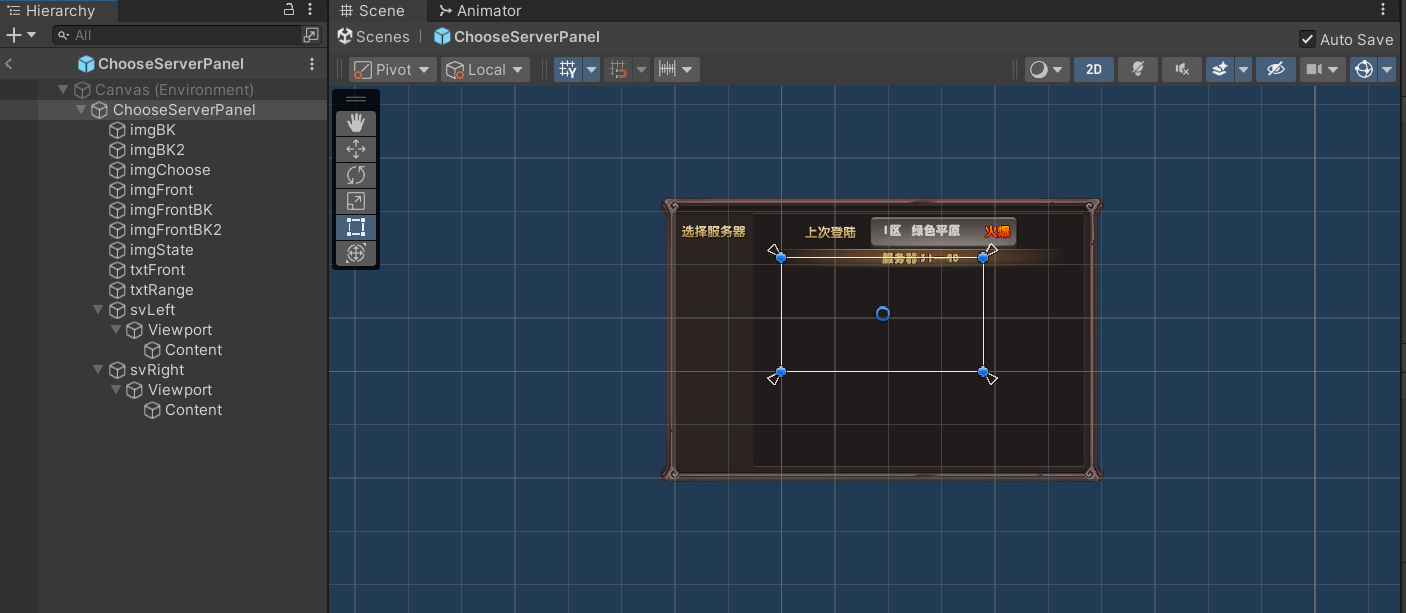Switch to the Animator tab
Screen dimensions: 1406x613
click(480, 11)
